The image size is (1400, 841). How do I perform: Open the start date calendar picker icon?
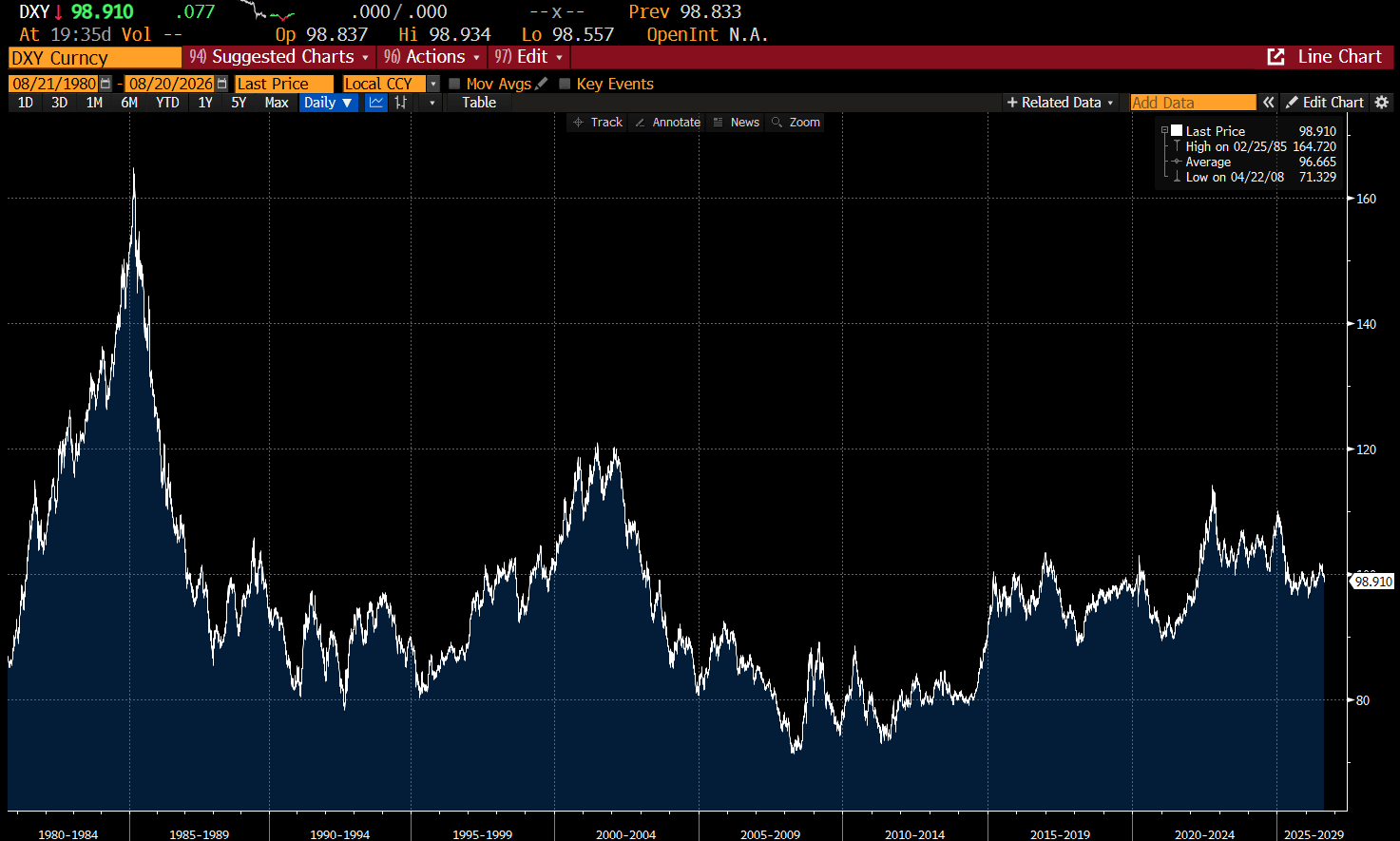click(105, 84)
